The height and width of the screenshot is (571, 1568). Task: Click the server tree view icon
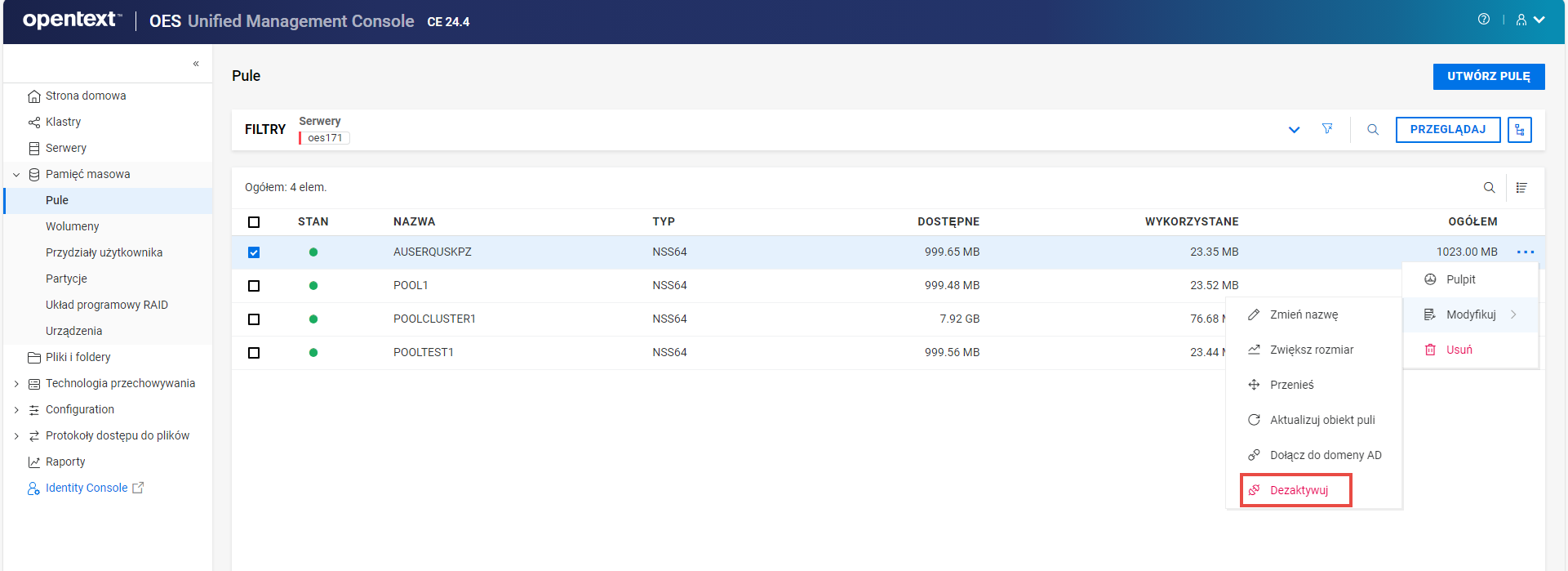pyautogui.click(x=1519, y=130)
